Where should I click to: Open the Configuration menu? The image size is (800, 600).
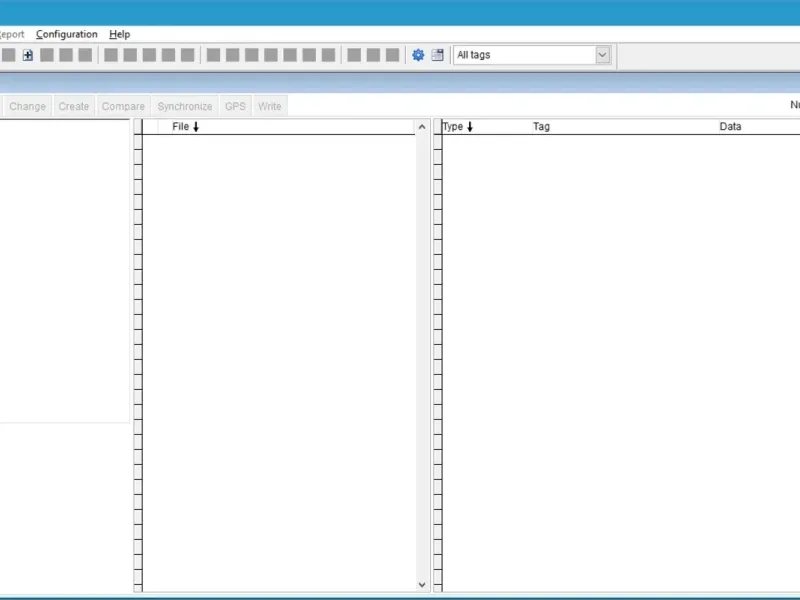pos(66,34)
